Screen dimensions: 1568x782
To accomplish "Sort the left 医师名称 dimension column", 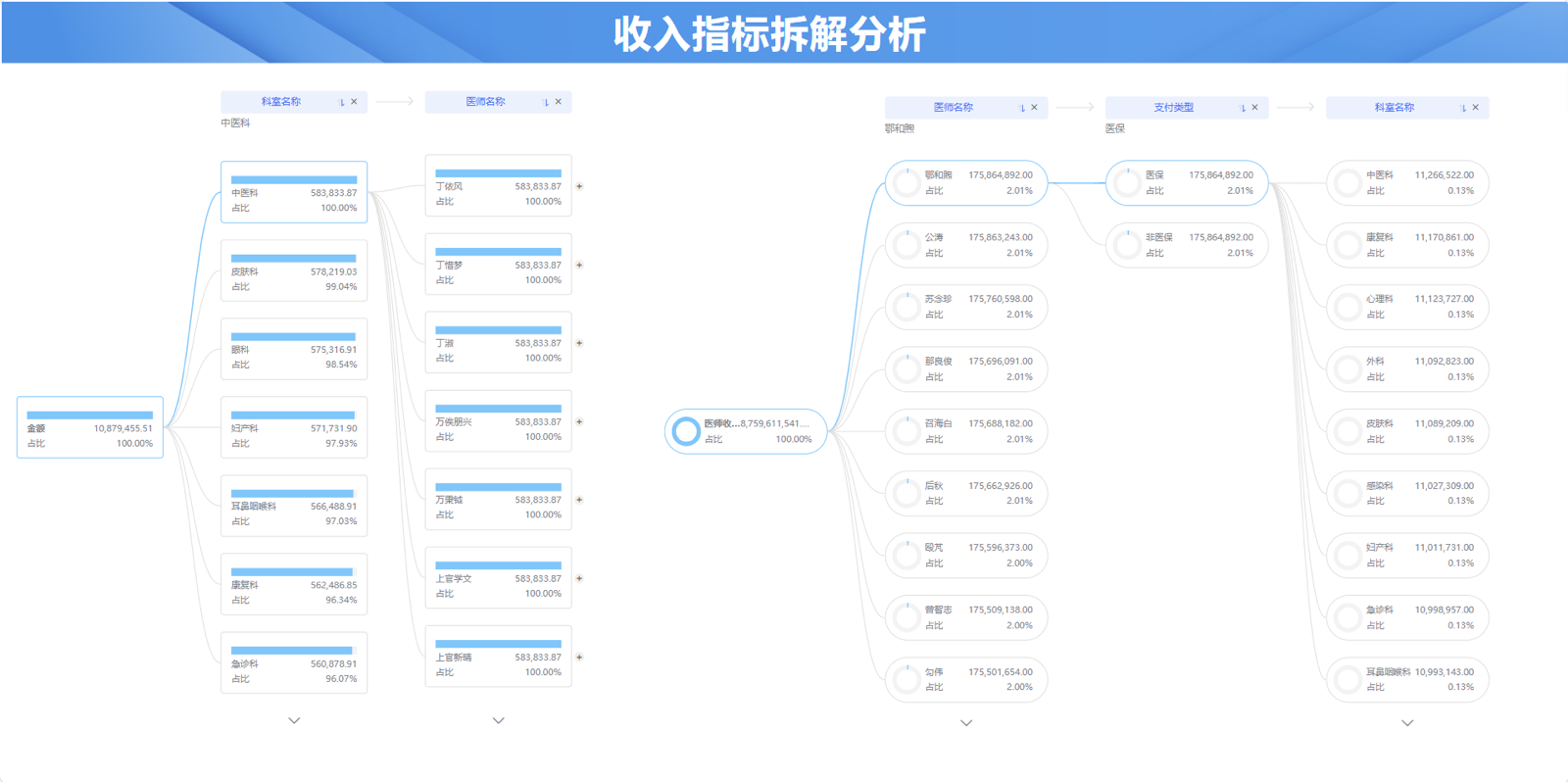I will (x=546, y=102).
